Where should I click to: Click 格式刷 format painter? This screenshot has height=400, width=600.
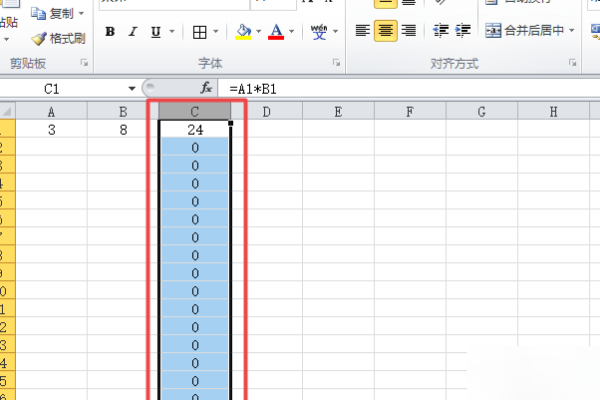(58, 39)
